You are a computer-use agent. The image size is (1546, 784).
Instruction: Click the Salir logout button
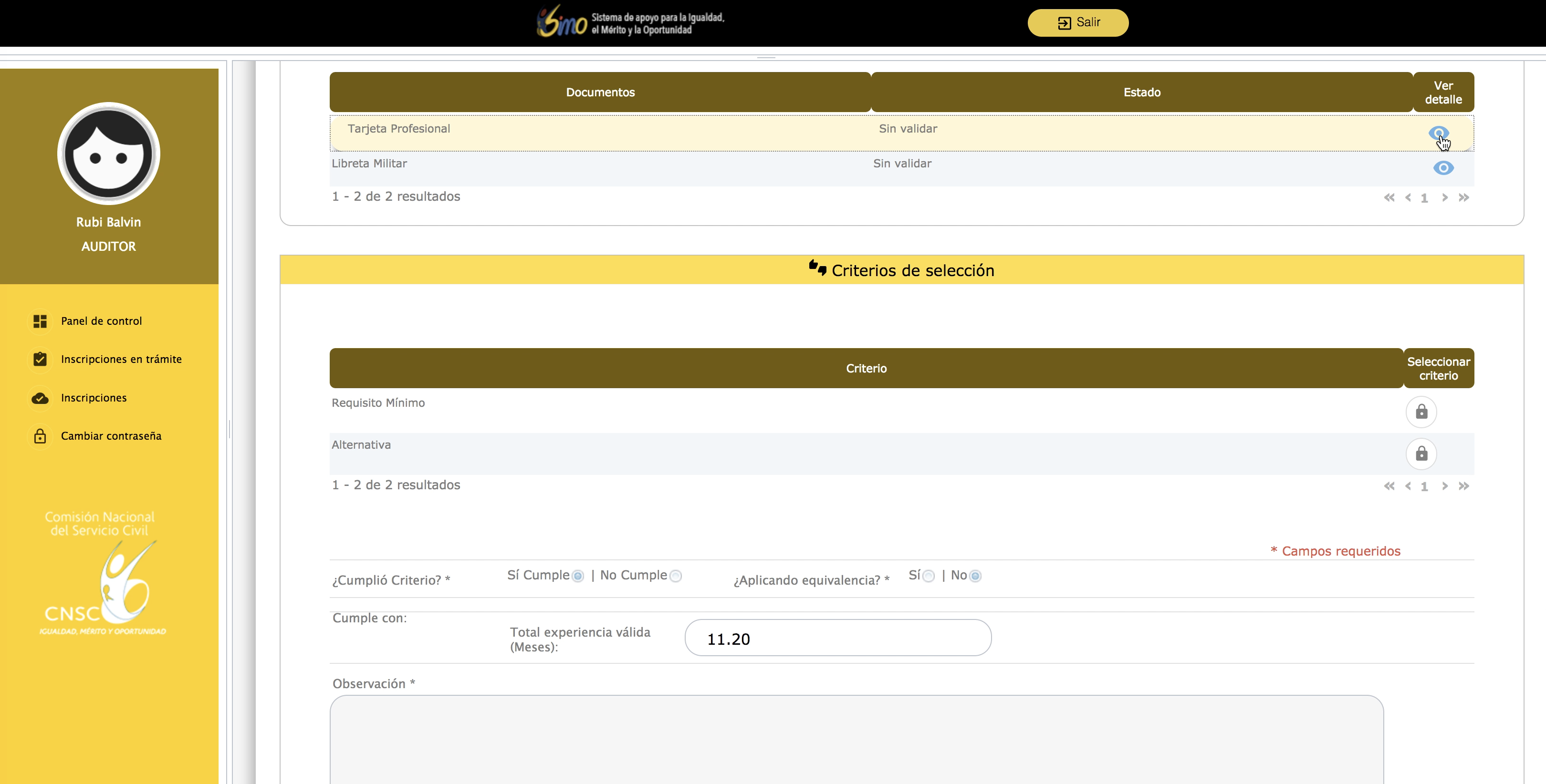click(1077, 23)
